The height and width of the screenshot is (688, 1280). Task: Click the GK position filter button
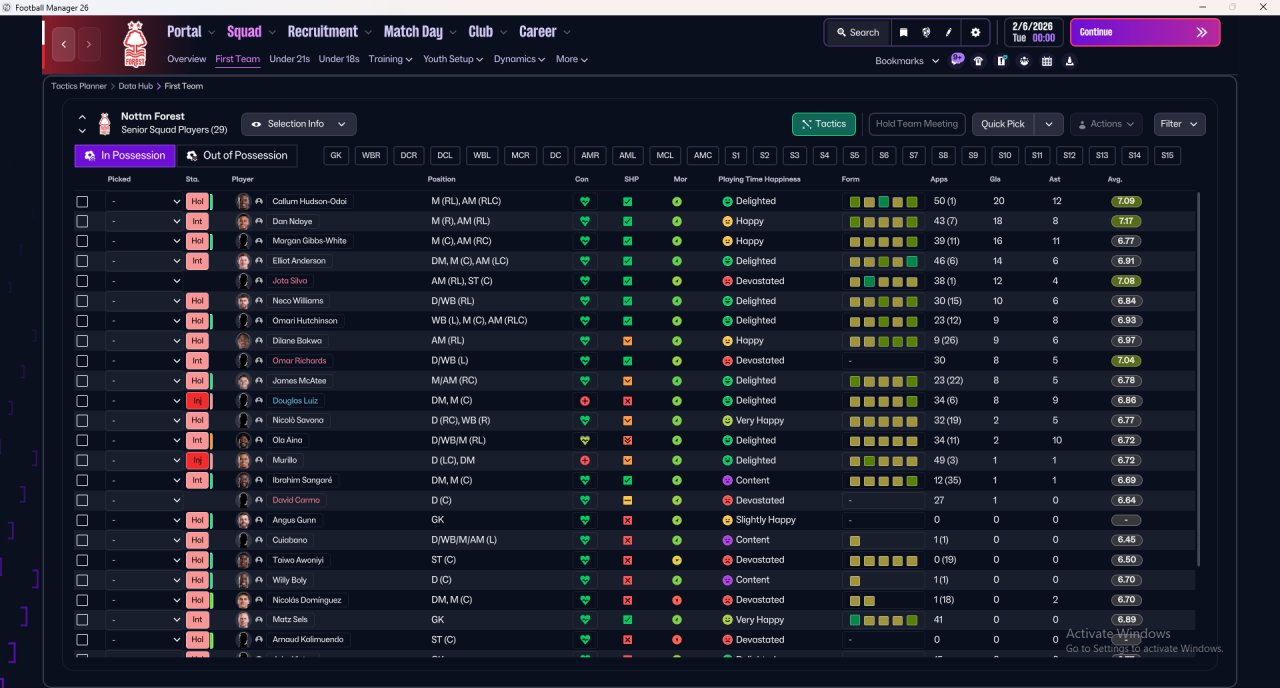(x=336, y=155)
